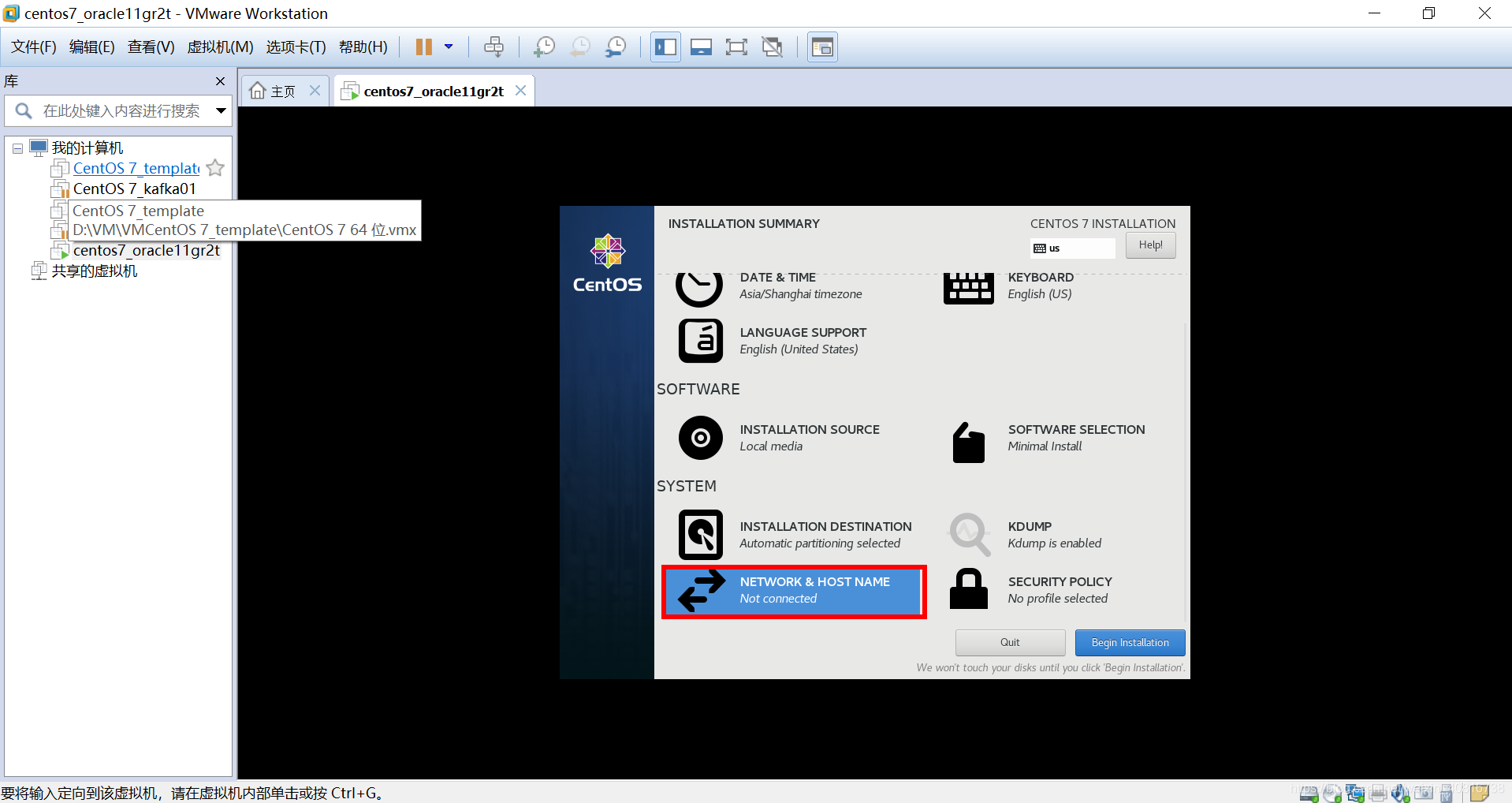The width and height of the screenshot is (1512, 803).
Task: Click the 'Local media' text
Action: click(771, 446)
